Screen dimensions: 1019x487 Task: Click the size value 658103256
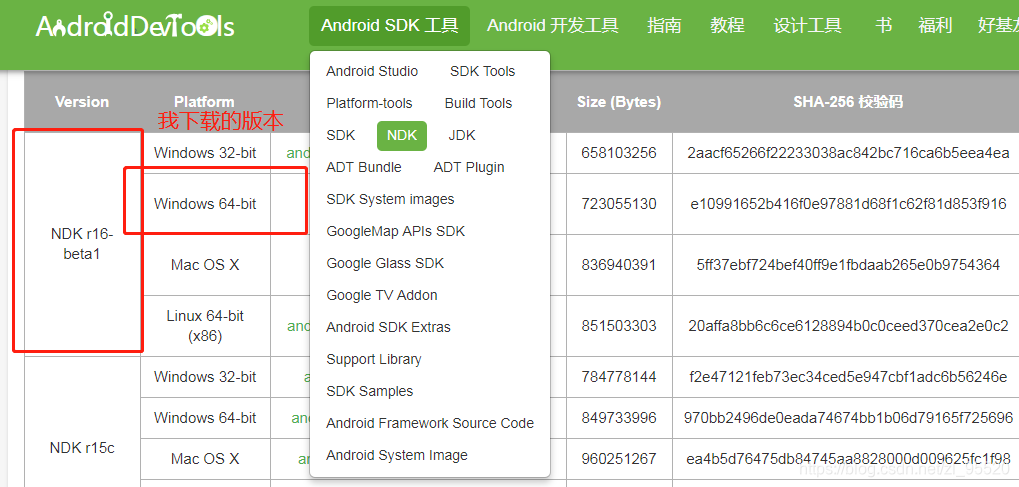tap(619, 153)
